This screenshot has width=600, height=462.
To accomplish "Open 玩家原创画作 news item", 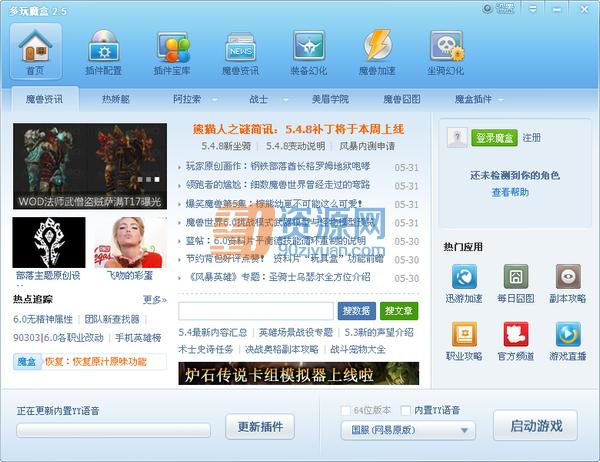I will click(278, 167).
